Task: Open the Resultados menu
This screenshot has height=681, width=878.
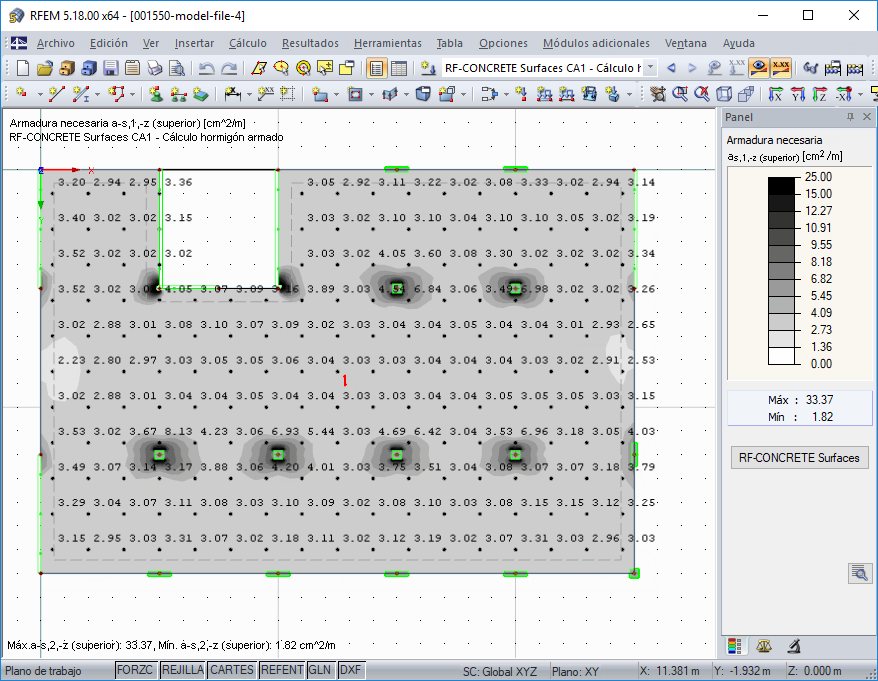Action: coord(310,43)
